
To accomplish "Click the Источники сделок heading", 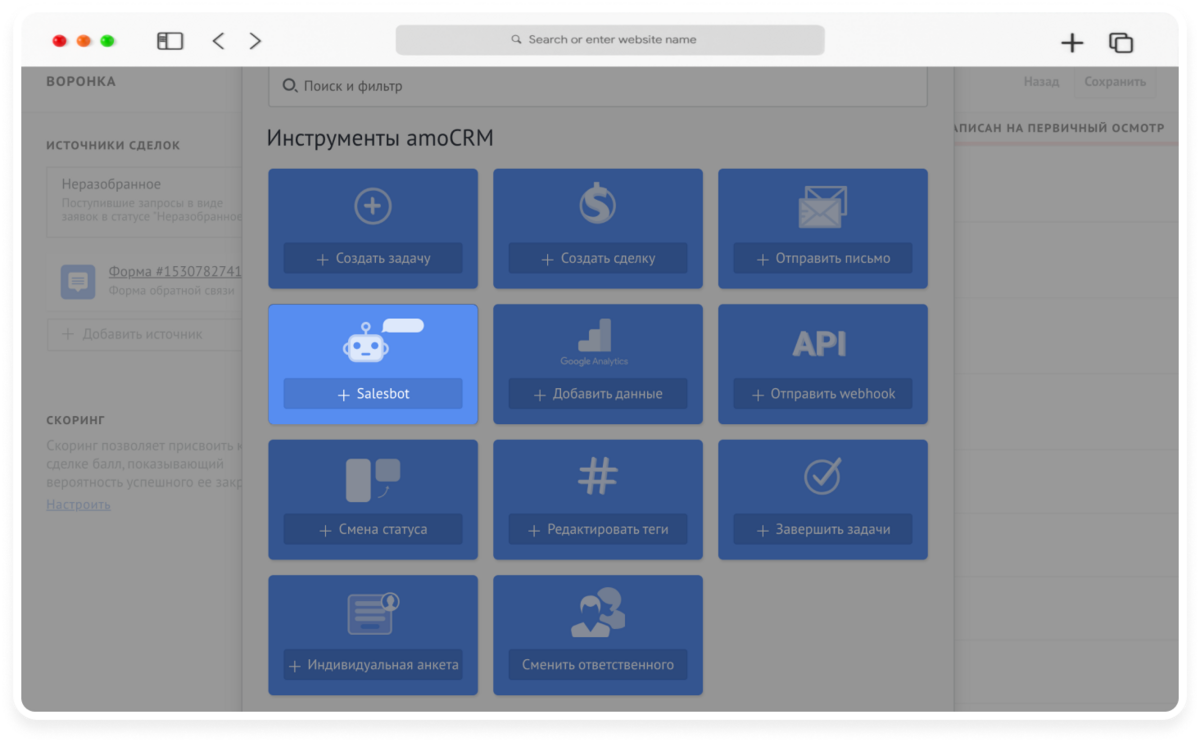I will (113, 145).
